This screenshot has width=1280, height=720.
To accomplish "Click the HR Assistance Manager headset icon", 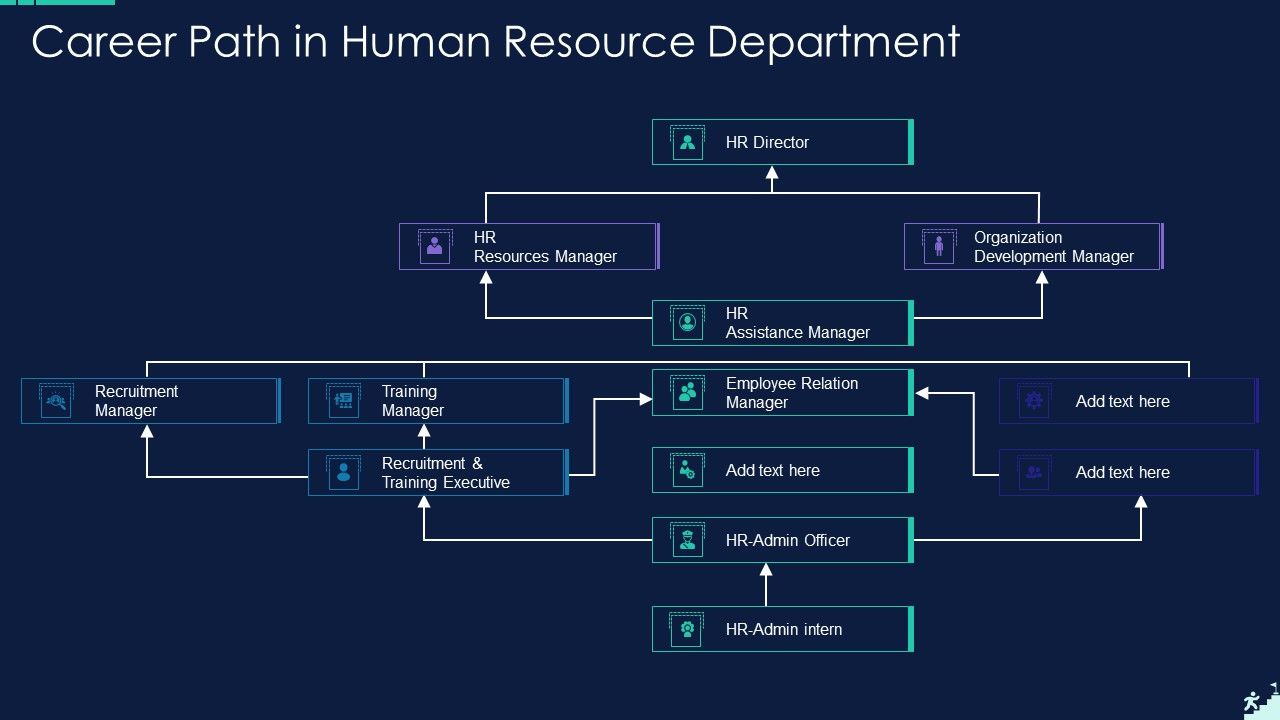I will point(686,322).
